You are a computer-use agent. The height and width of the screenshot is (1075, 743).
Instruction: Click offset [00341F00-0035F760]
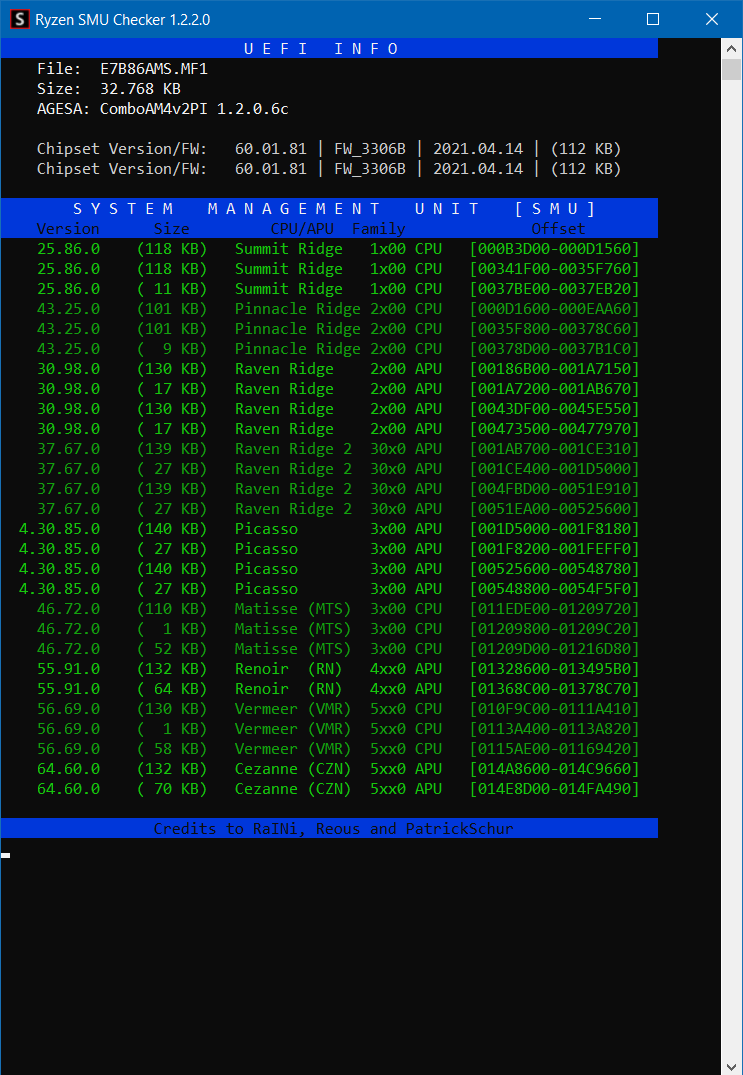pyautogui.click(x=555, y=269)
